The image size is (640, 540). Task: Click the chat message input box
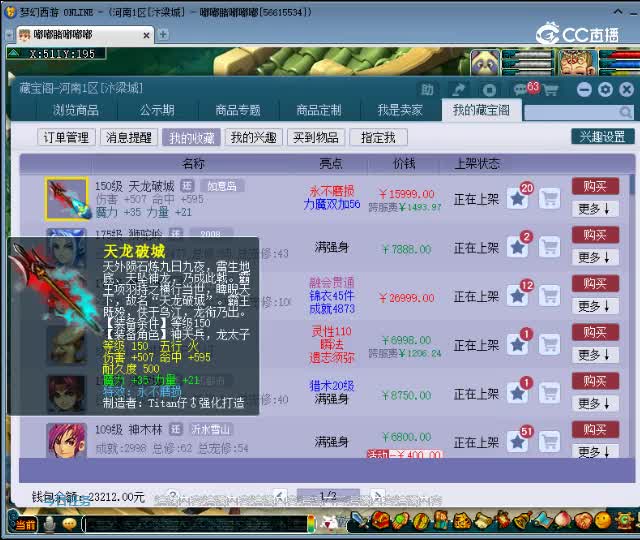coord(194,524)
